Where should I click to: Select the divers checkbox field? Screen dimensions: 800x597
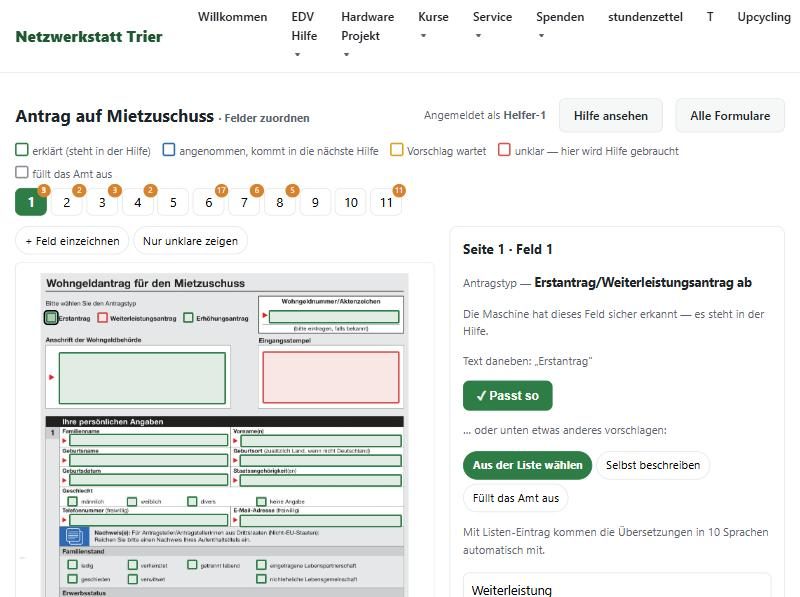[192, 502]
